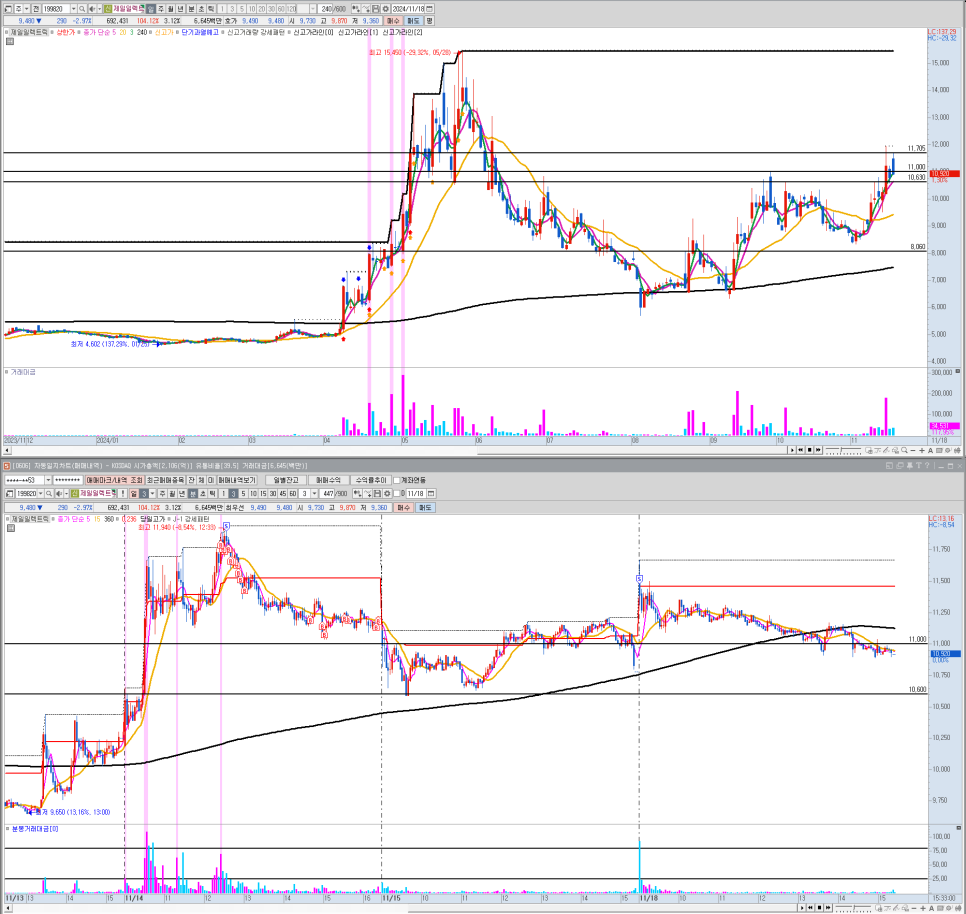Open the 수익률추이 tab
The width and height of the screenshot is (966, 914).
tap(371, 480)
